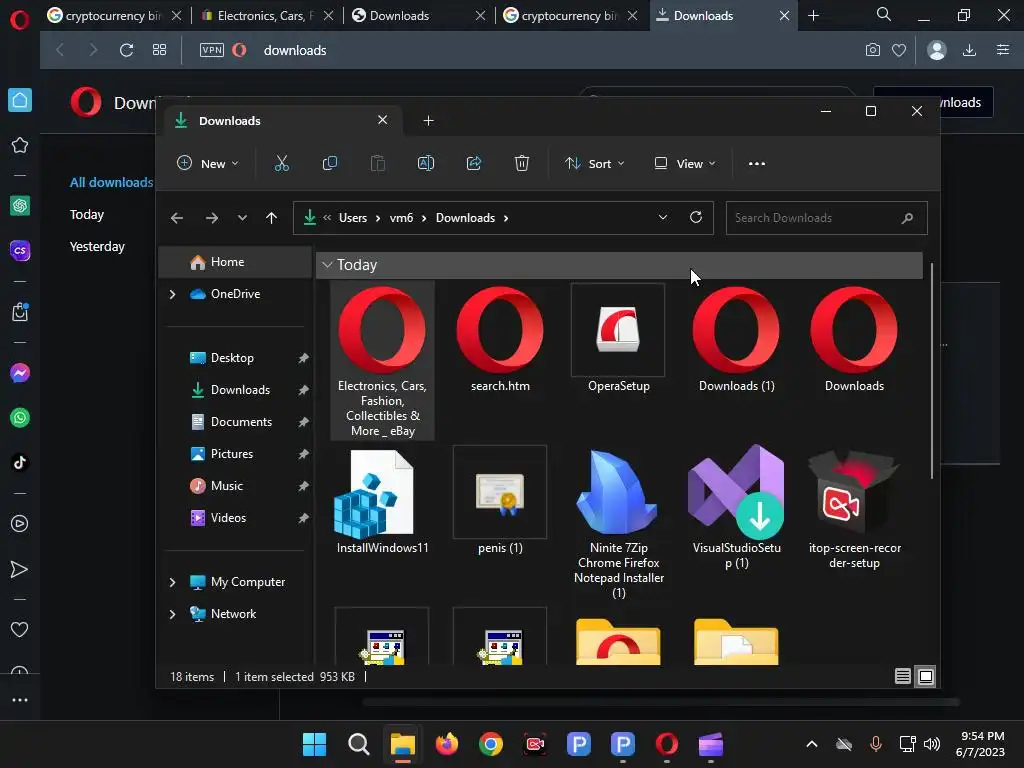Expand OneDrive in navigation pane
1024x768 pixels.
[x=172, y=295]
